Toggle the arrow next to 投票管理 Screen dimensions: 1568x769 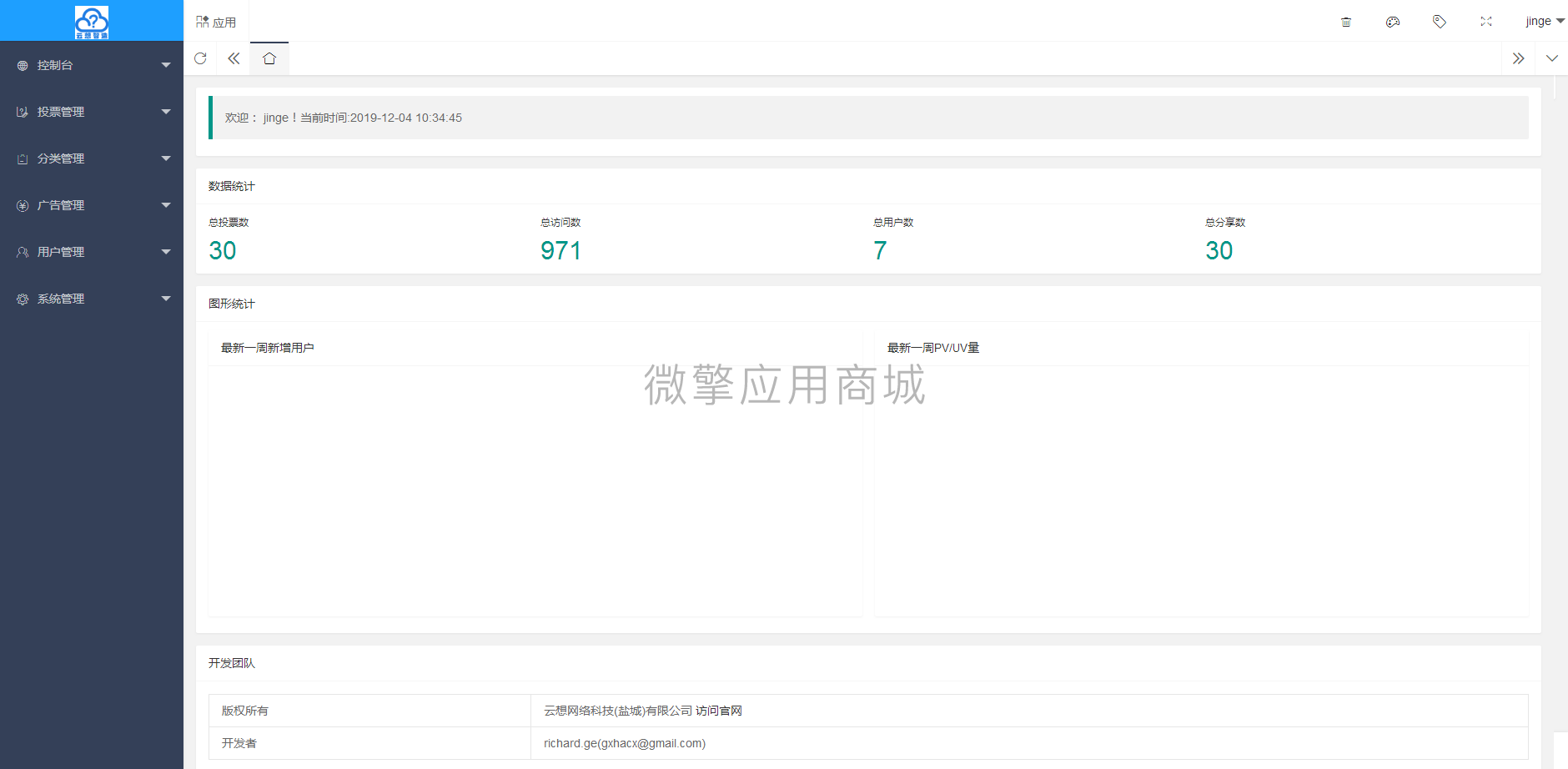coord(166,112)
